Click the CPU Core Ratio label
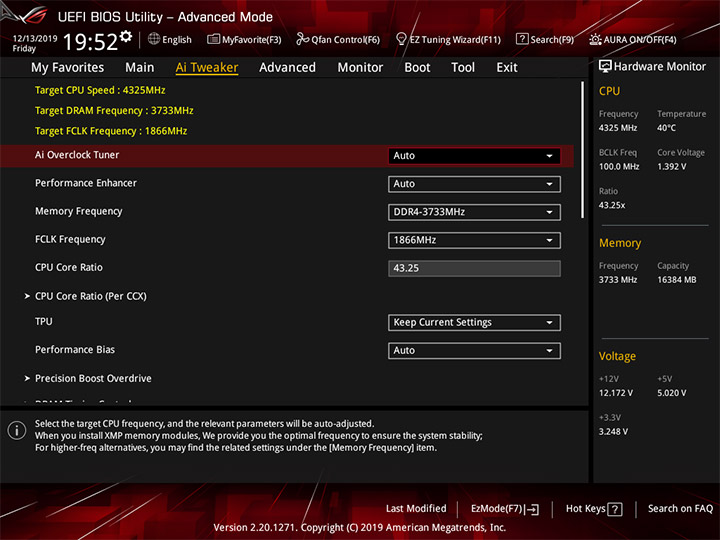 click(x=69, y=267)
